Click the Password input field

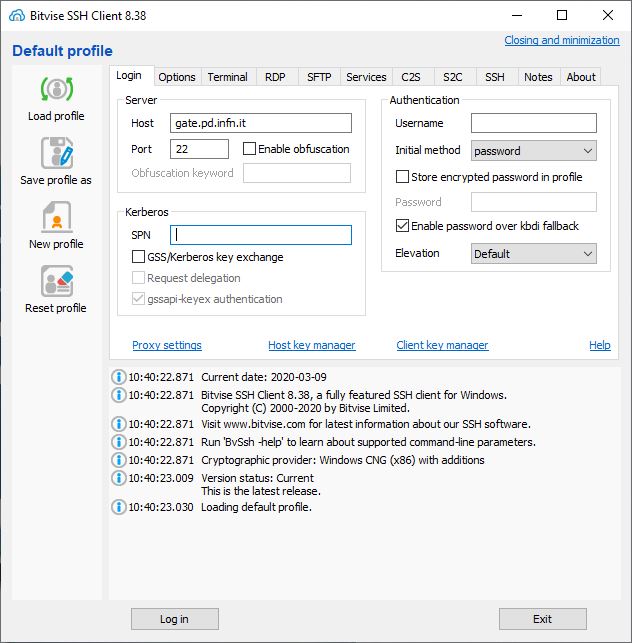click(x=534, y=202)
